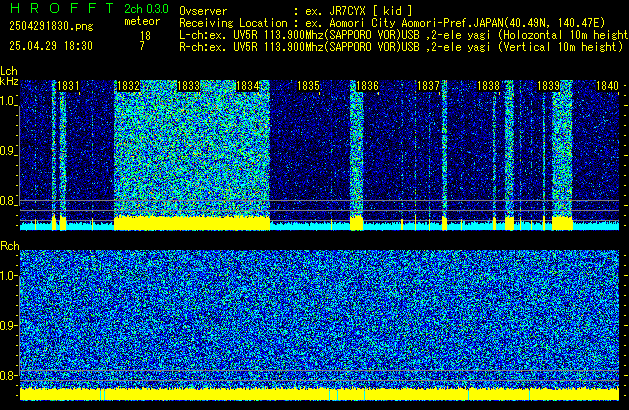The height and width of the screenshot is (410, 629).
Task: Select the 1.0 tick on Rch axis
Action: click(8, 276)
